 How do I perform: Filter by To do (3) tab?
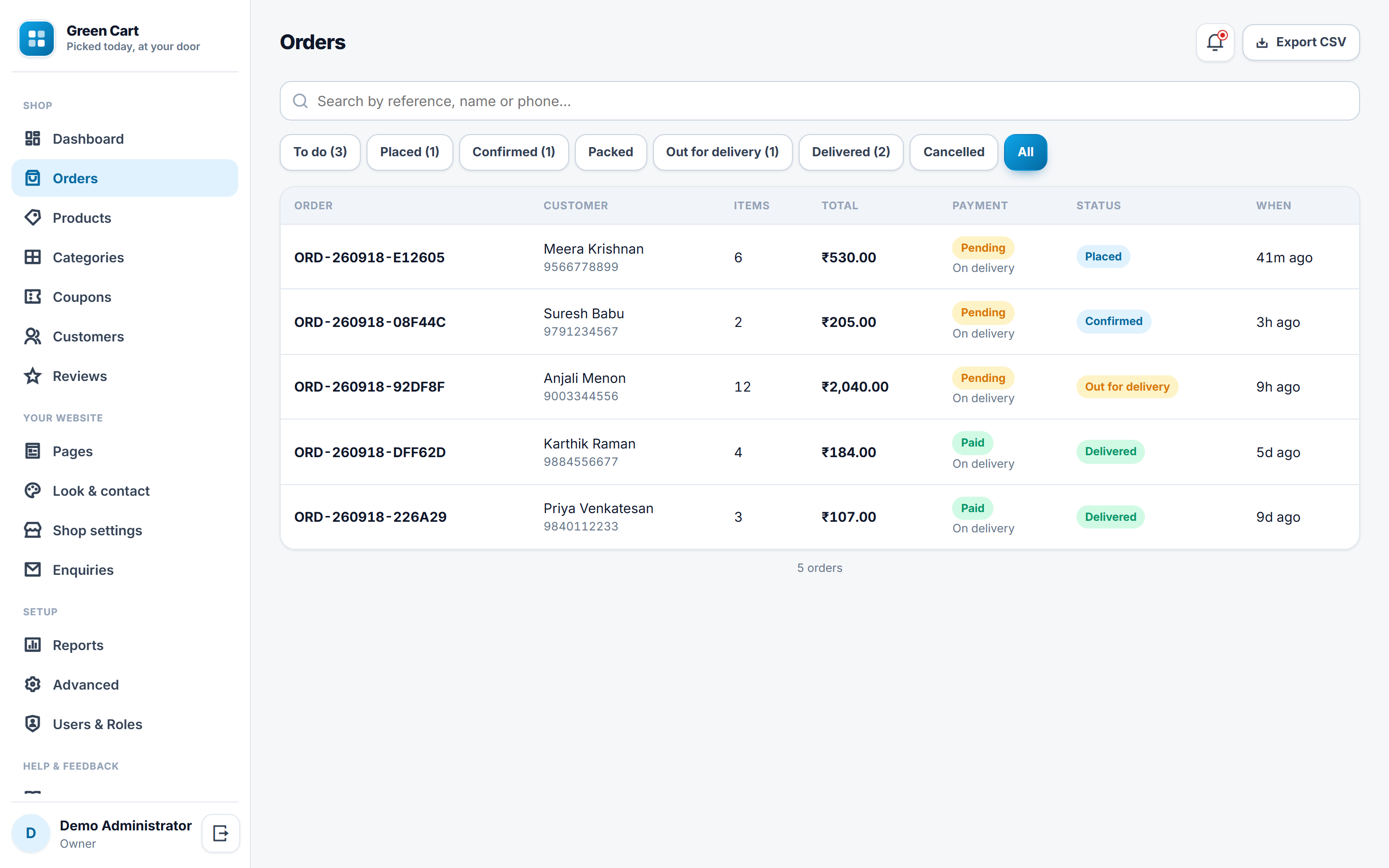(x=320, y=152)
